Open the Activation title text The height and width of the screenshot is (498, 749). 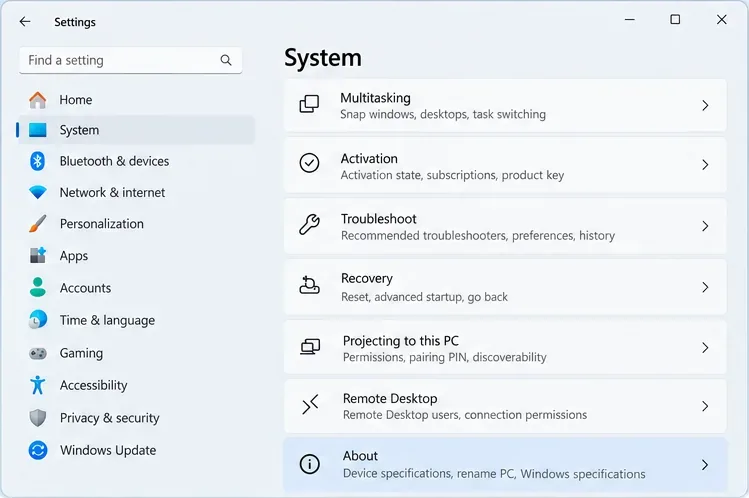369,159
